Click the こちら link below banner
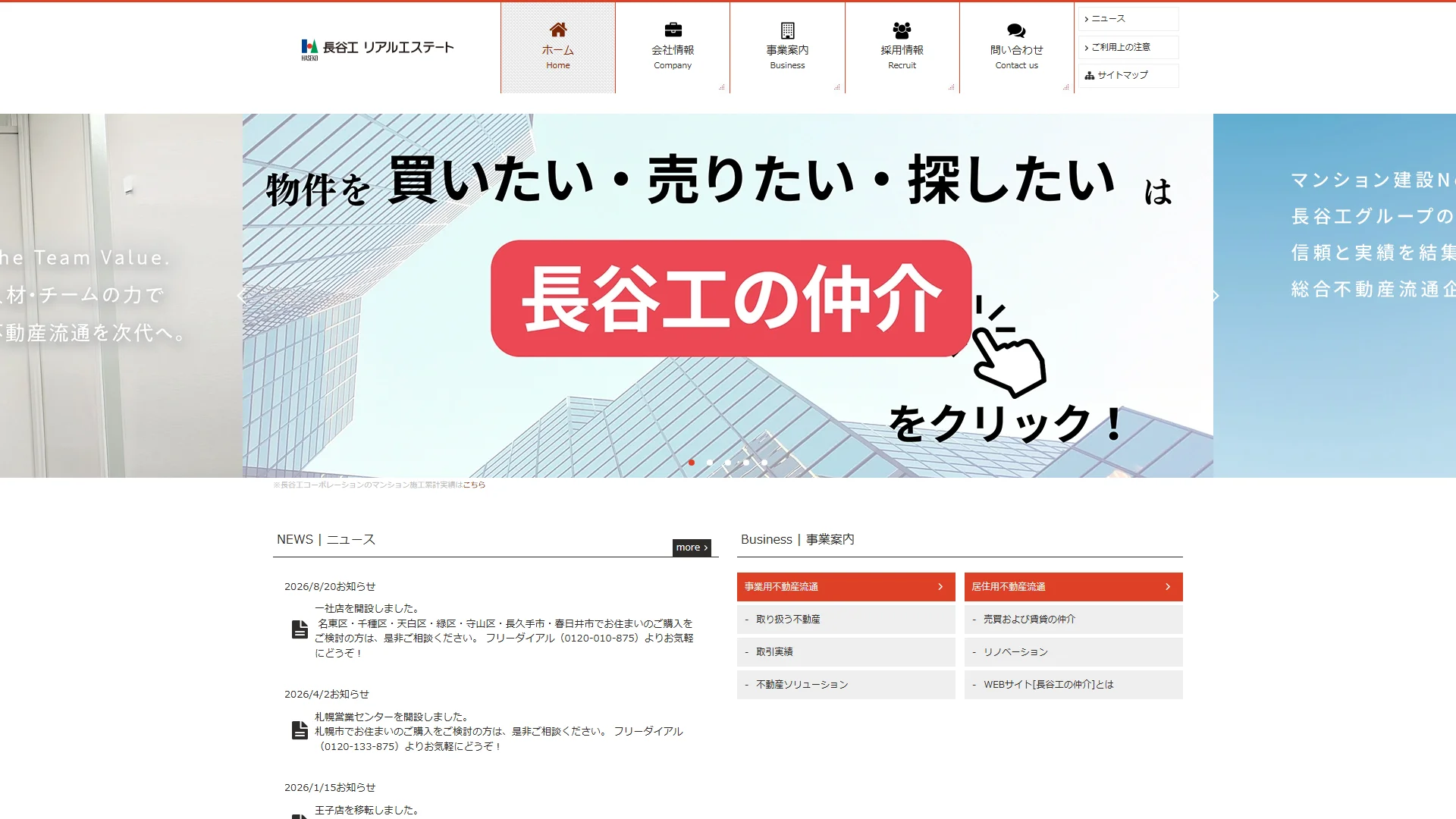Viewport: 1456px width, 819px height. pyautogui.click(x=474, y=485)
